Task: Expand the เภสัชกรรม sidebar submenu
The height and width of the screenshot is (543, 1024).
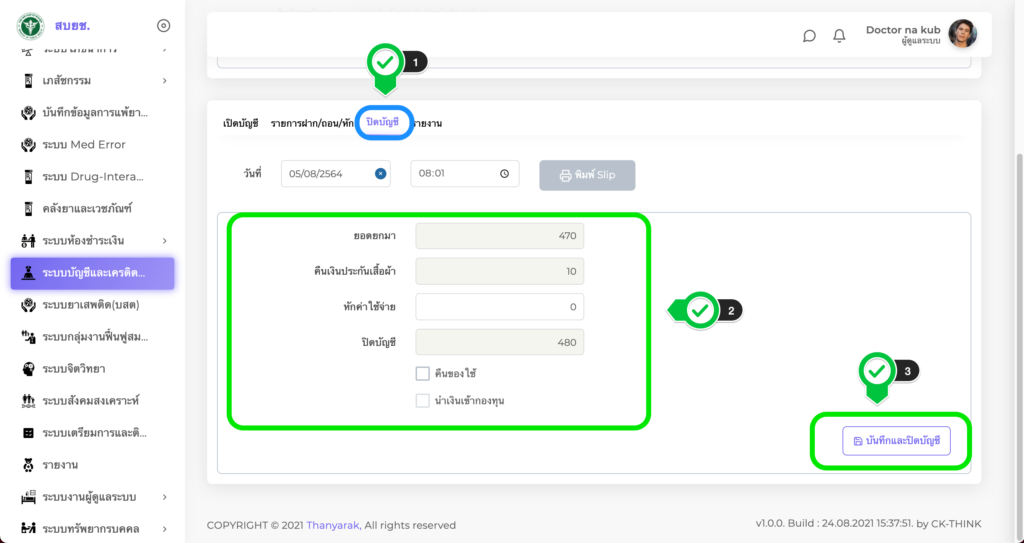Action: click(164, 80)
